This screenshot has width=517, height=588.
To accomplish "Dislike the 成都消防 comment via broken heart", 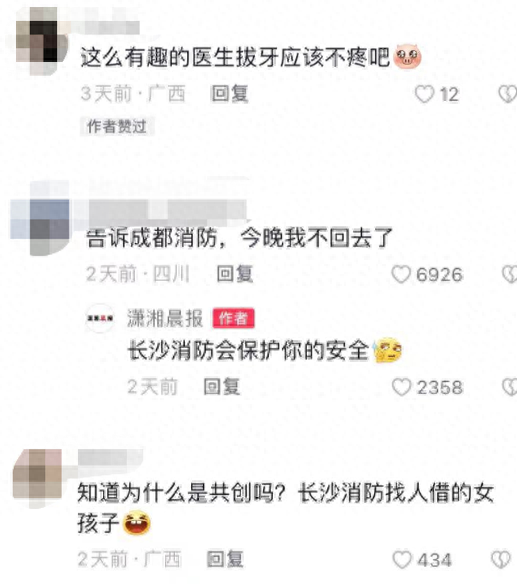I will 510,274.
